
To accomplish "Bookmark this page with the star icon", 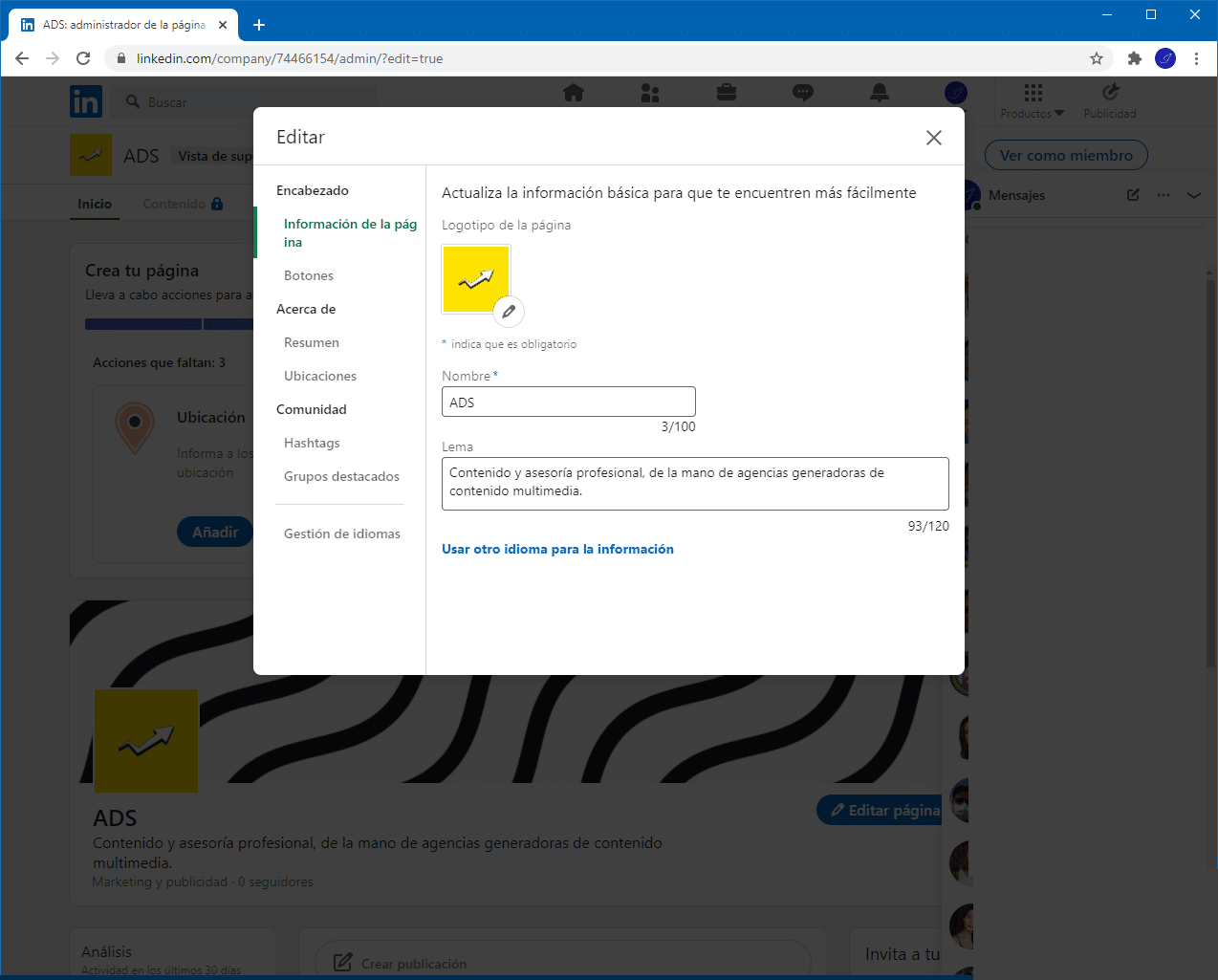I will pos(1097,58).
